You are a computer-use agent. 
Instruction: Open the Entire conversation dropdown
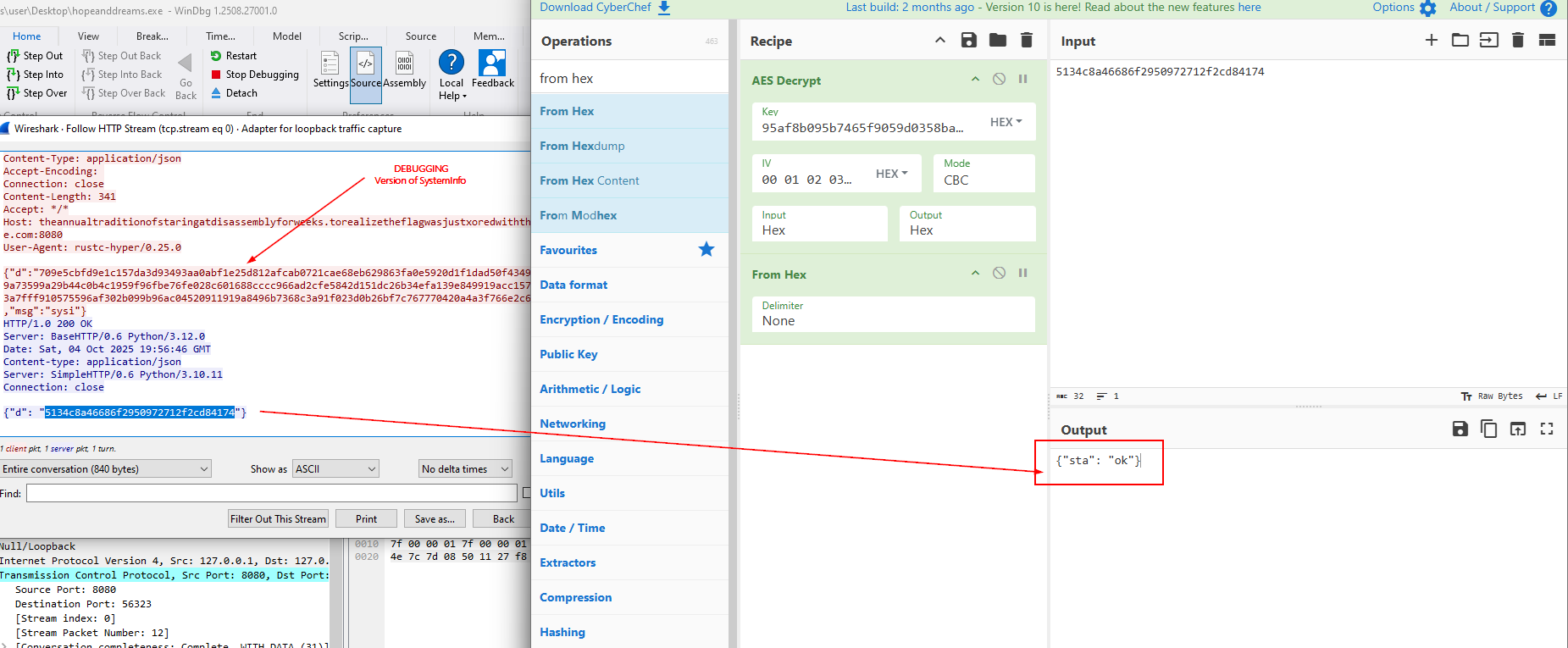click(105, 469)
